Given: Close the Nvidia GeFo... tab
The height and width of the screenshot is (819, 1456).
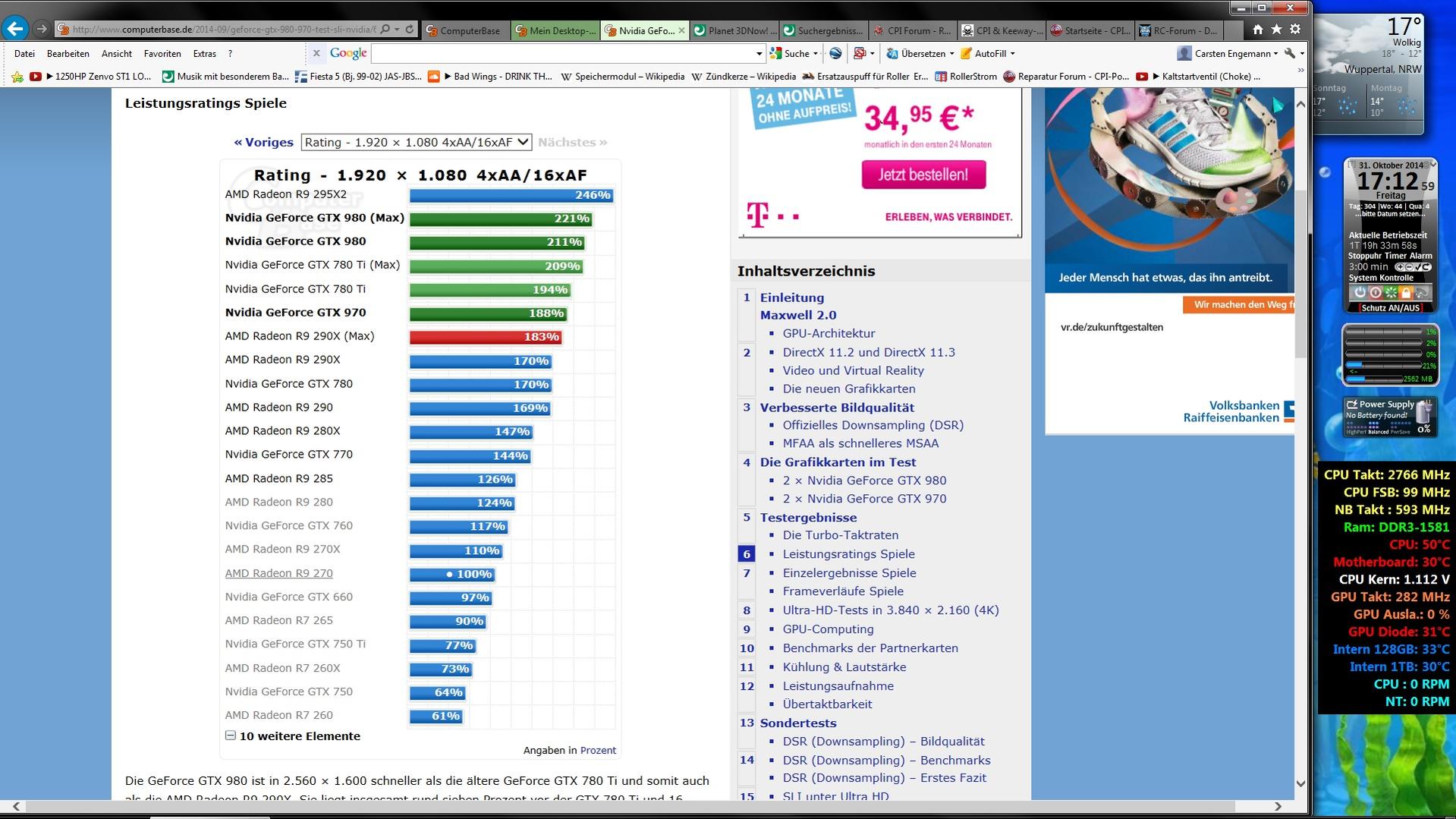Looking at the screenshot, I should click(681, 31).
